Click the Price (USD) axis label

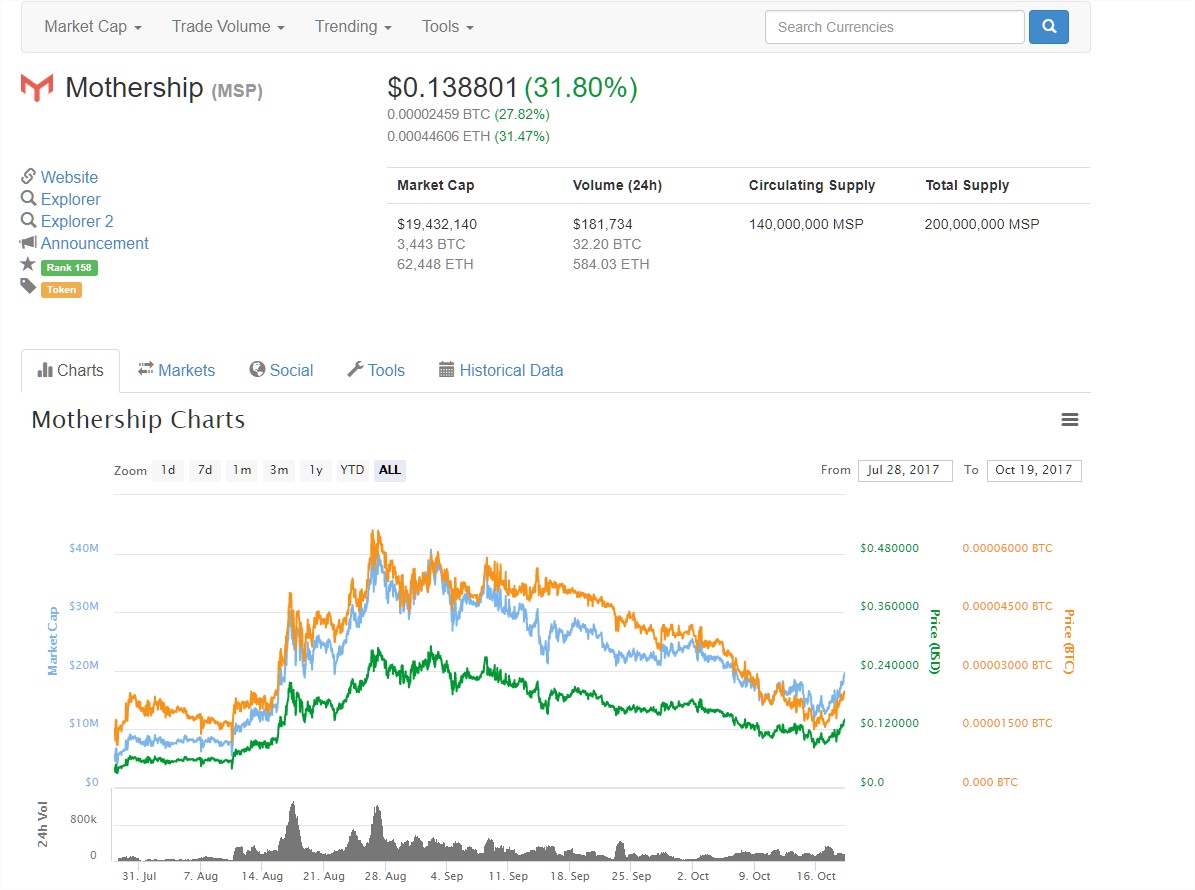pyautogui.click(x=935, y=641)
